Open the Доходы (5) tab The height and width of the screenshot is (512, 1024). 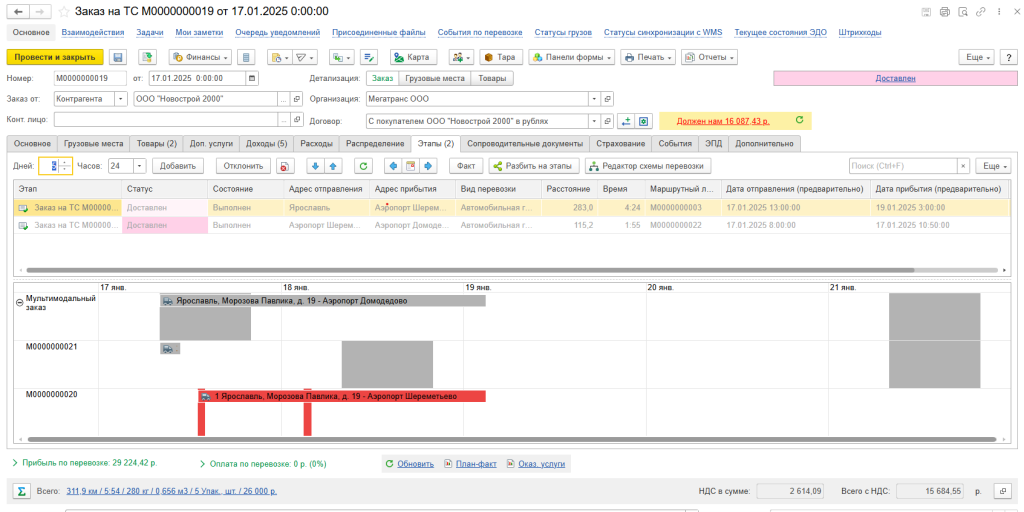click(x=266, y=144)
